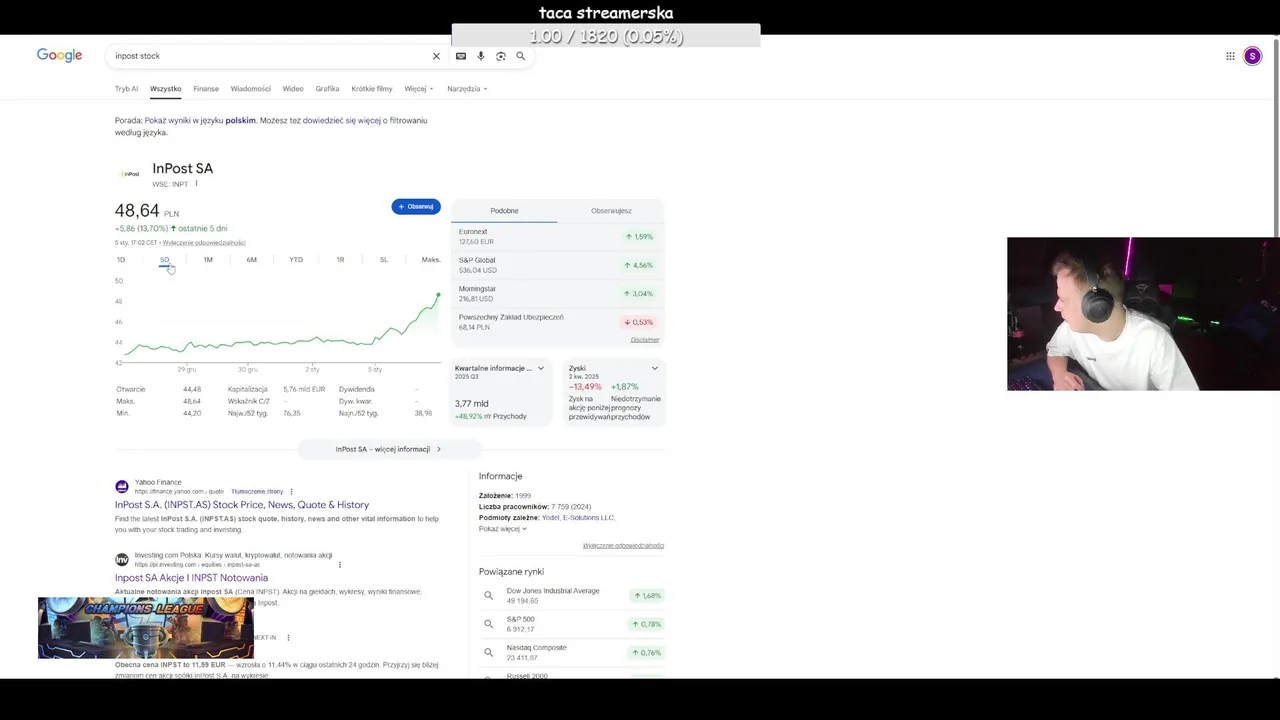Open the Google apps grid
Screen dimensions: 1280x720
click(x=1230, y=56)
